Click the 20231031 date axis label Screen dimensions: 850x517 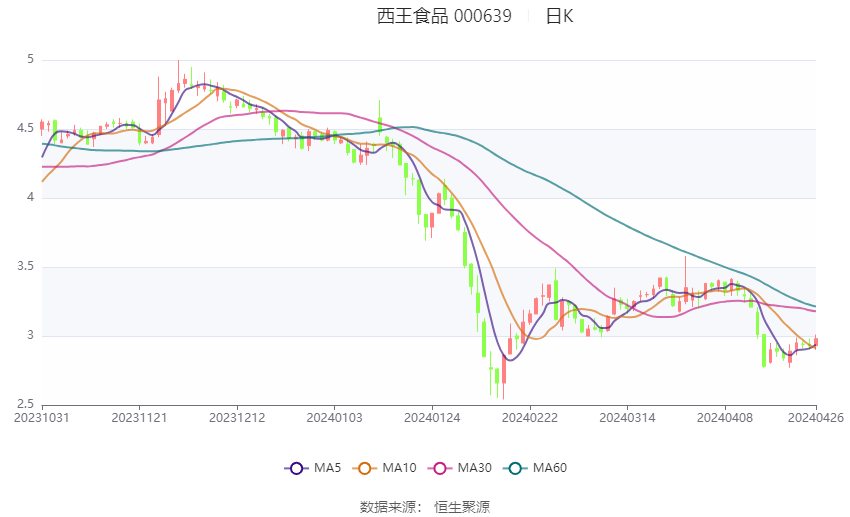pyautogui.click(x=42, y=418)
